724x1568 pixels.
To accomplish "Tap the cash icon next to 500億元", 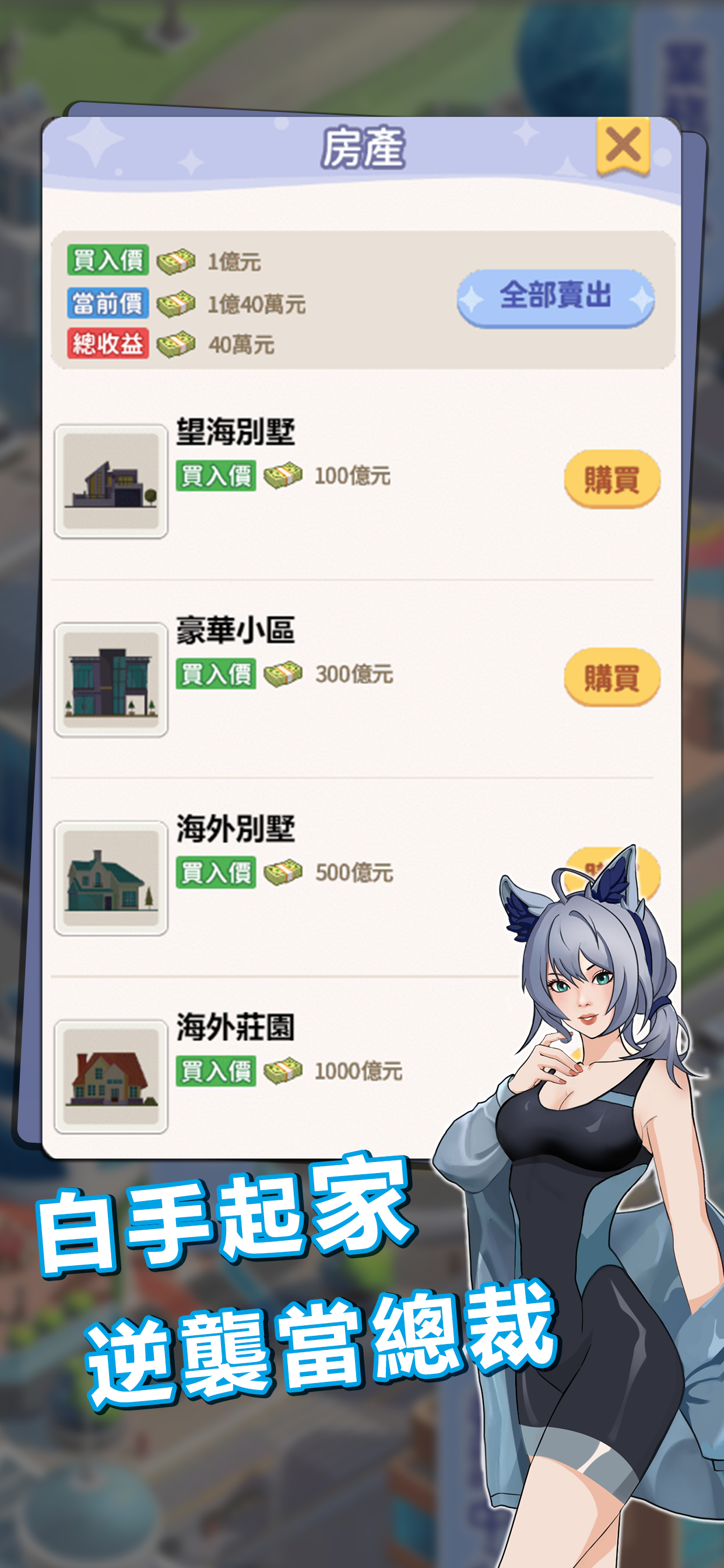I will [283, 872].
